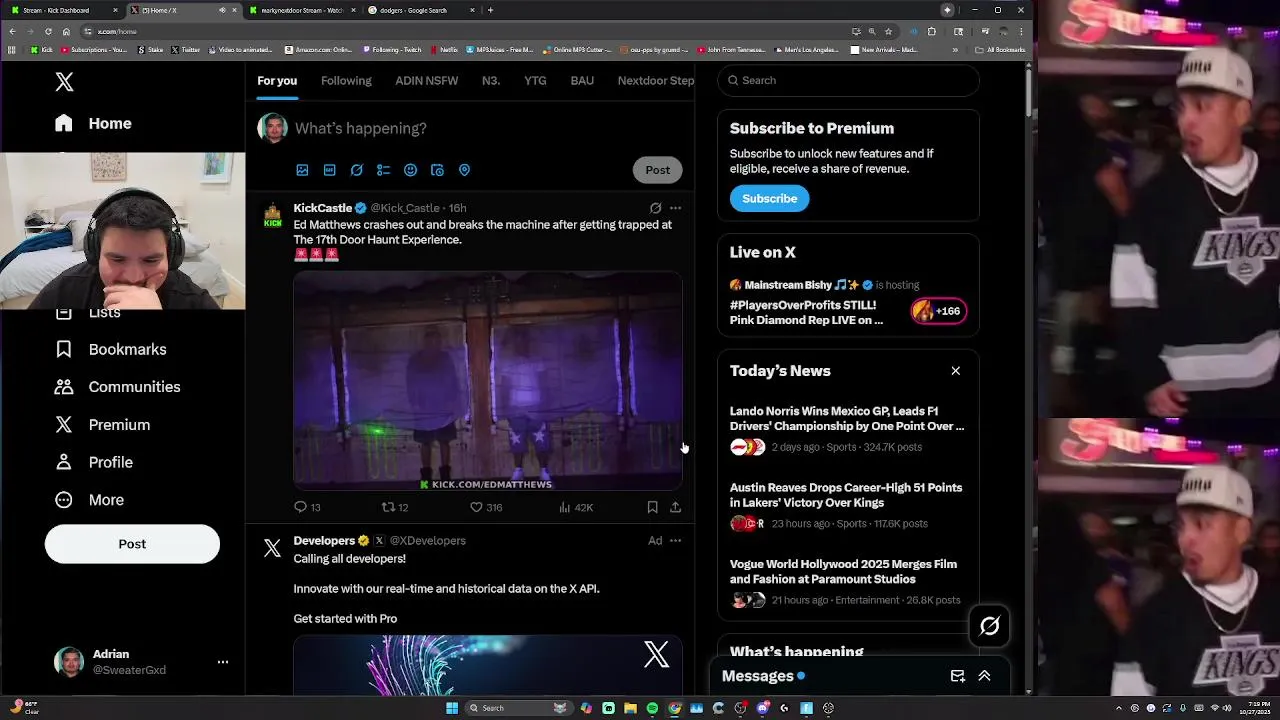Screen dimensions: 1280x720
Task: Open All Bookmarks folder
Action: (x=1000, y=49)
